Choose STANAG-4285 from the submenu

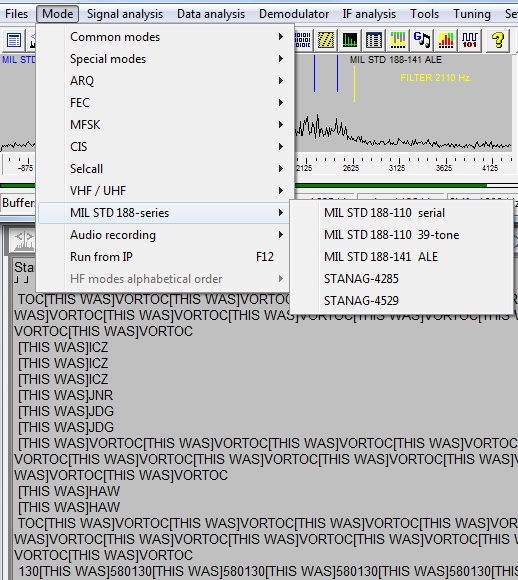tap(361, 279)
